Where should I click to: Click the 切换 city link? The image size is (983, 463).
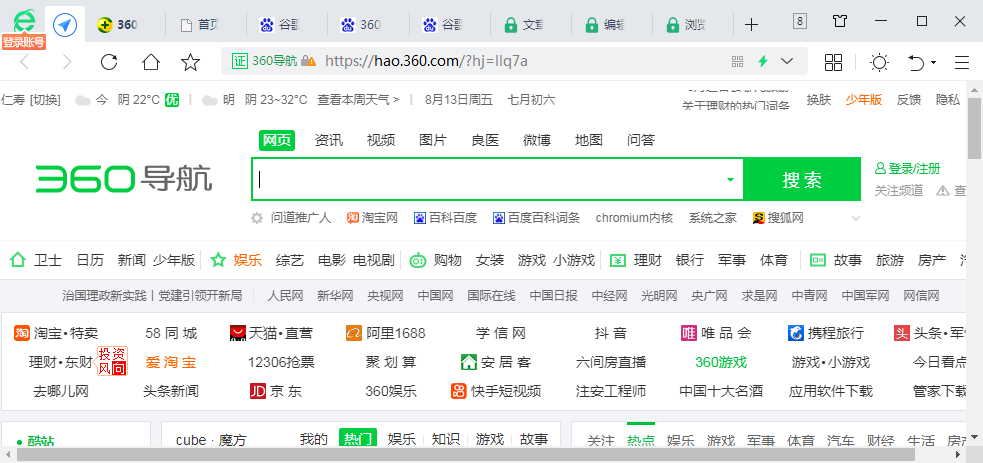[x=45, y=100]
